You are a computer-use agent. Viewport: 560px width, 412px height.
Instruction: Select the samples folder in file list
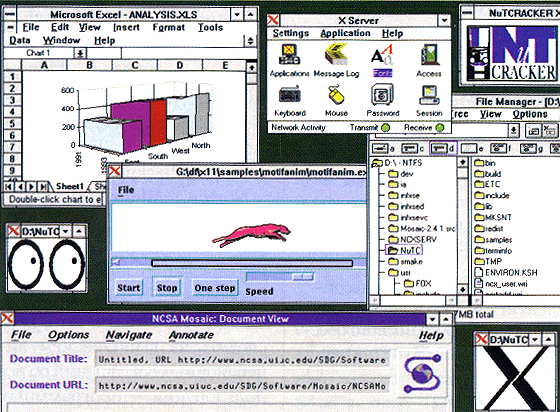pos(493,240)
